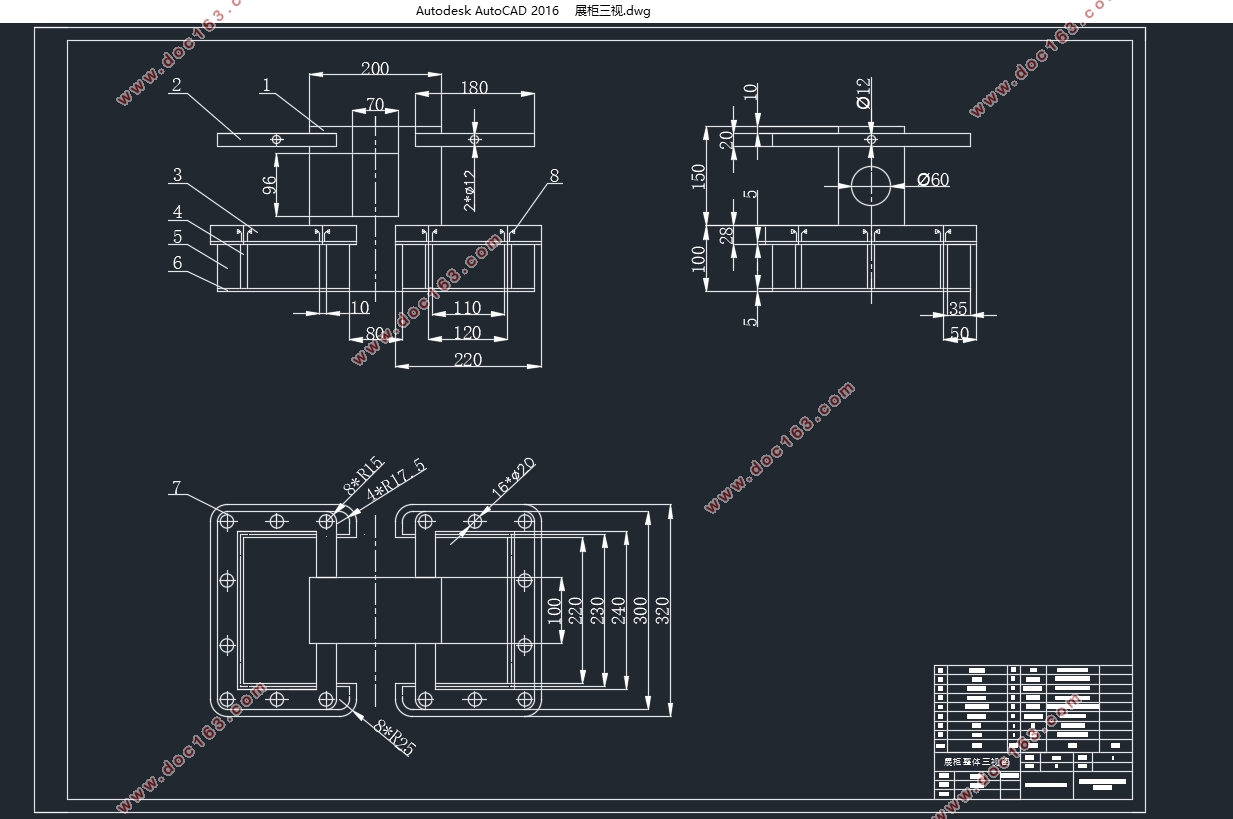Click the Autodesk AutoCAD 2016 title text
Viewport: 1233px width, 819px height.
point(488,11)
